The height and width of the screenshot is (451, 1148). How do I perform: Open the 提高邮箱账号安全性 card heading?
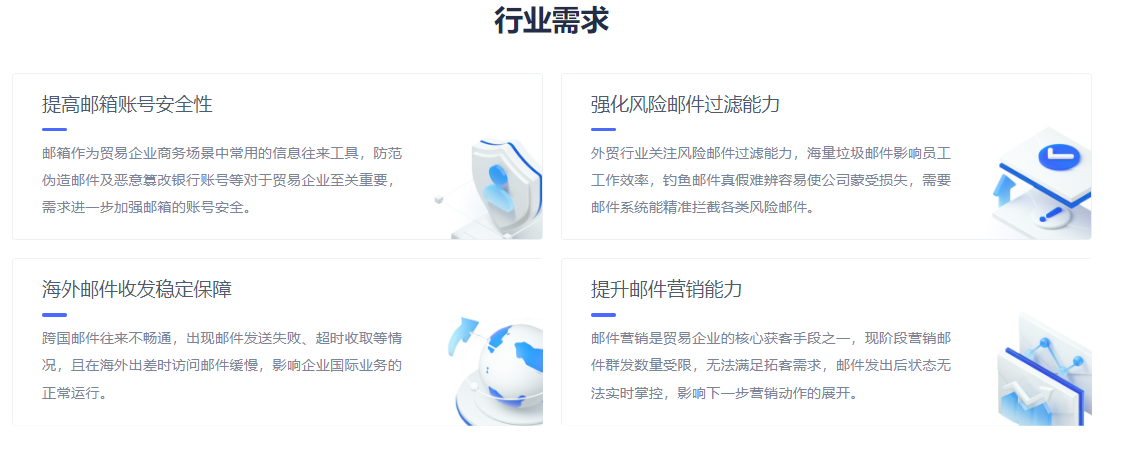tap(127, 105)
